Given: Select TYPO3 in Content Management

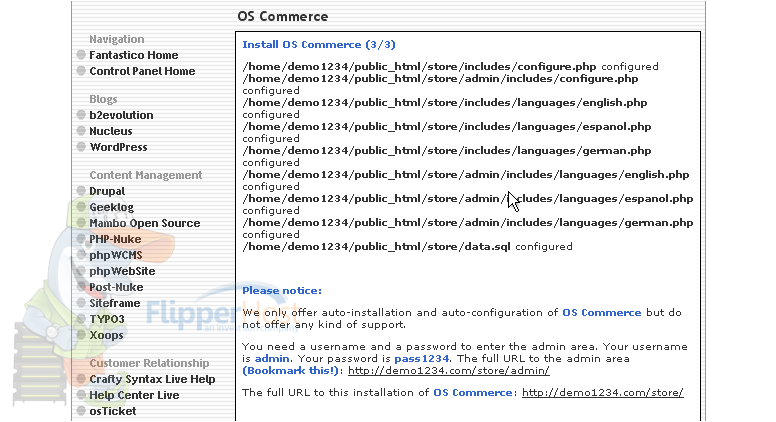Looking at the screenshot, I should [x=107, y=319].
